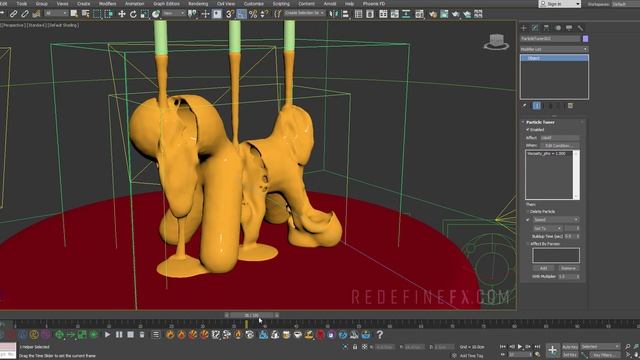Toggle Percent Snap button
The image size is (640, 360).
coord(253,14)
